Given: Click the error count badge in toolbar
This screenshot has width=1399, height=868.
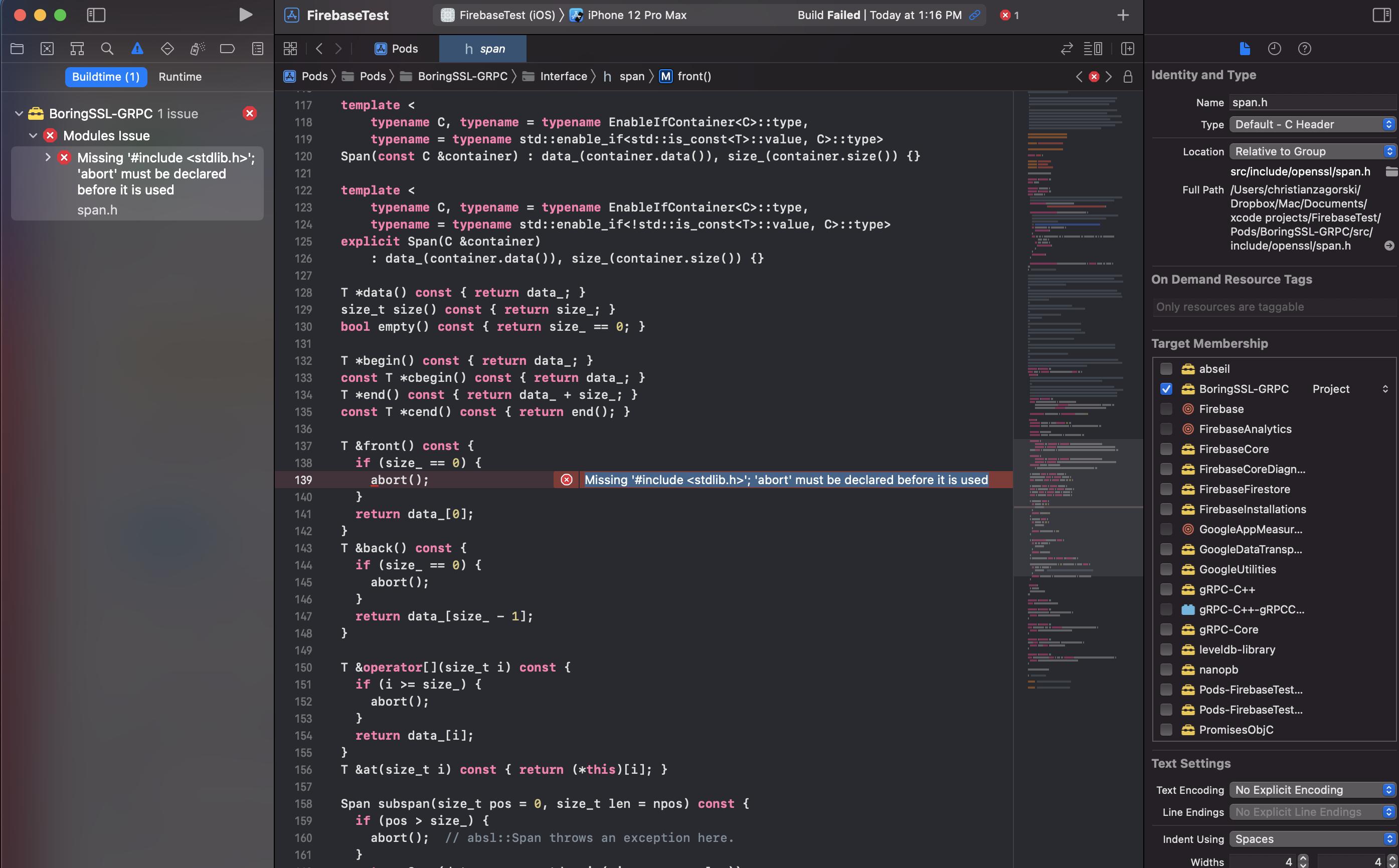Looking at the screenshot, I should pyautogui.click(x=1009, y=15).
